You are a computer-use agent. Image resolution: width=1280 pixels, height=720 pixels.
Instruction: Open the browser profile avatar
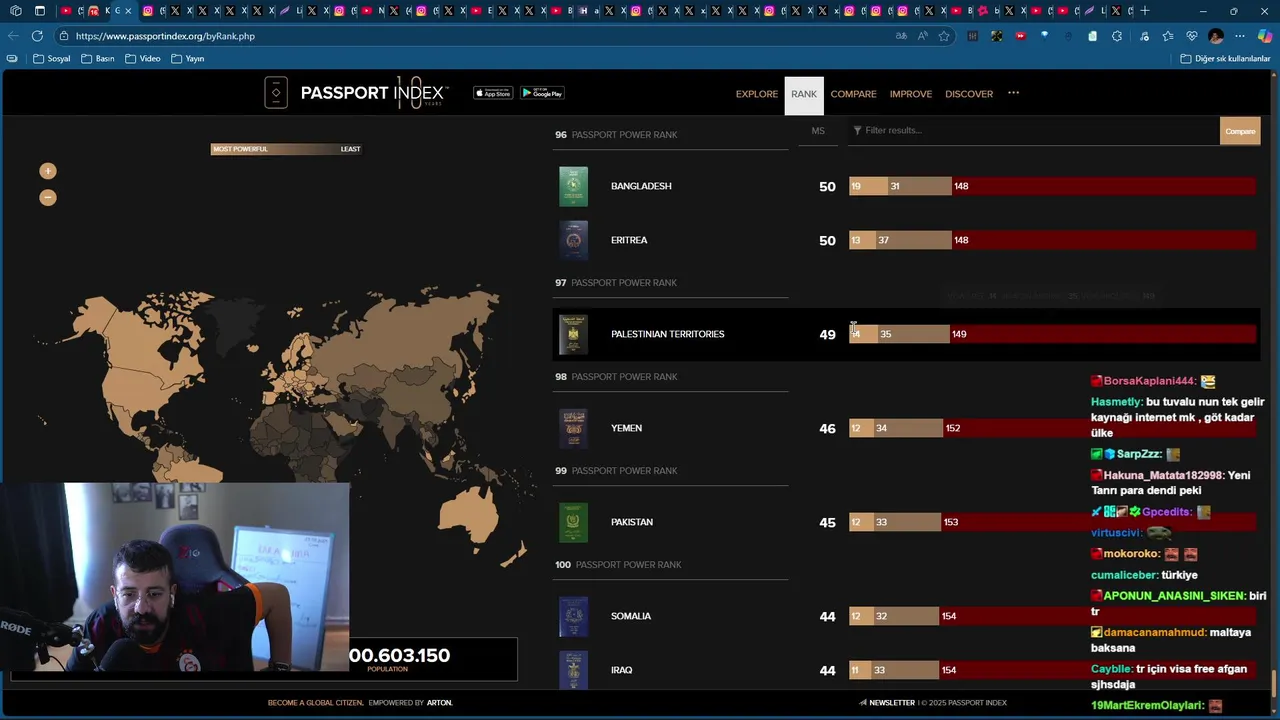click(x=1216, y=36)
